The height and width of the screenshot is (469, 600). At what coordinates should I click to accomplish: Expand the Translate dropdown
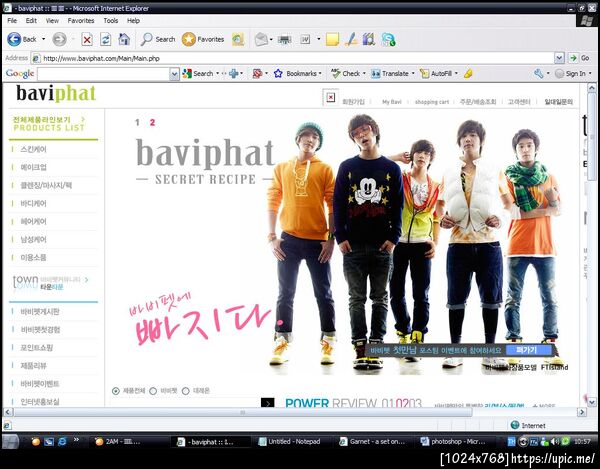pyautogui.click(x=413, y=73)
